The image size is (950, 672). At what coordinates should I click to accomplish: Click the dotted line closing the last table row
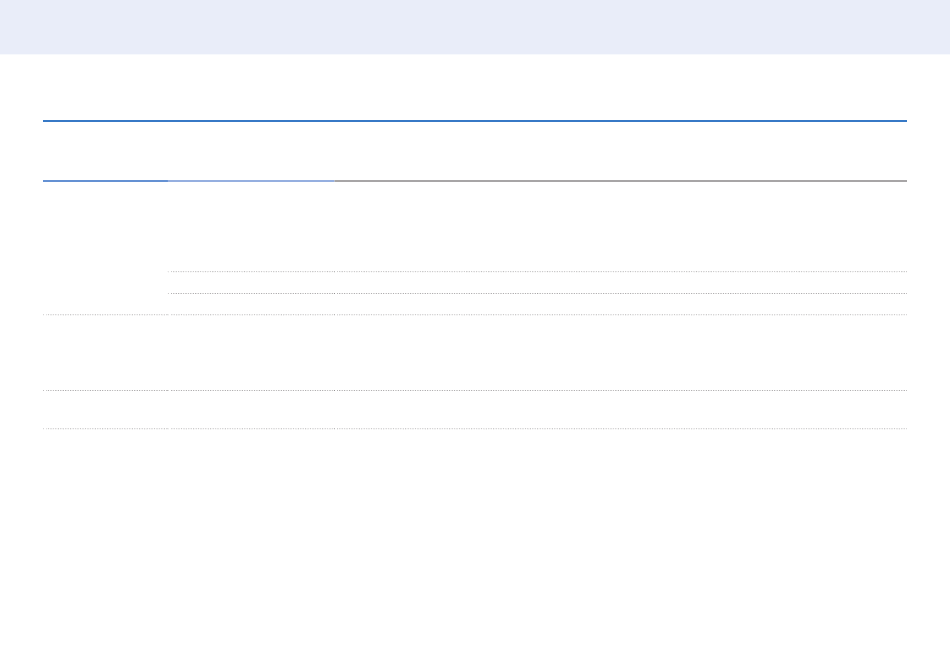point(475,429)
